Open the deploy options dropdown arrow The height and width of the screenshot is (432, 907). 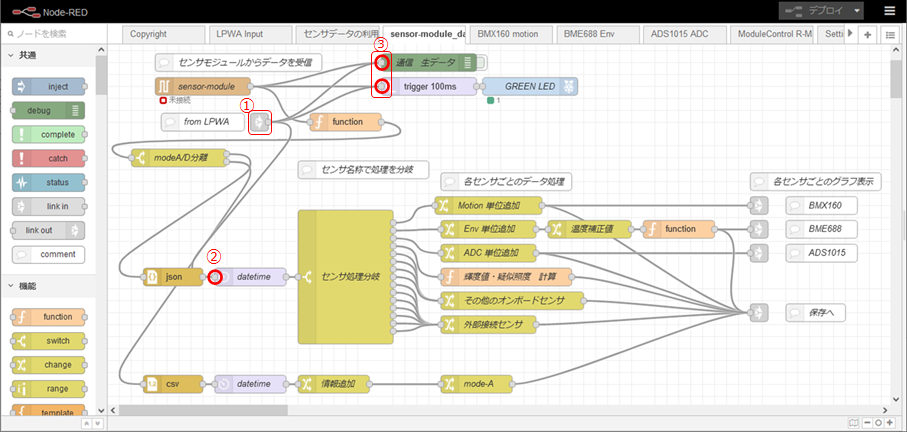(x=859, y=11)
